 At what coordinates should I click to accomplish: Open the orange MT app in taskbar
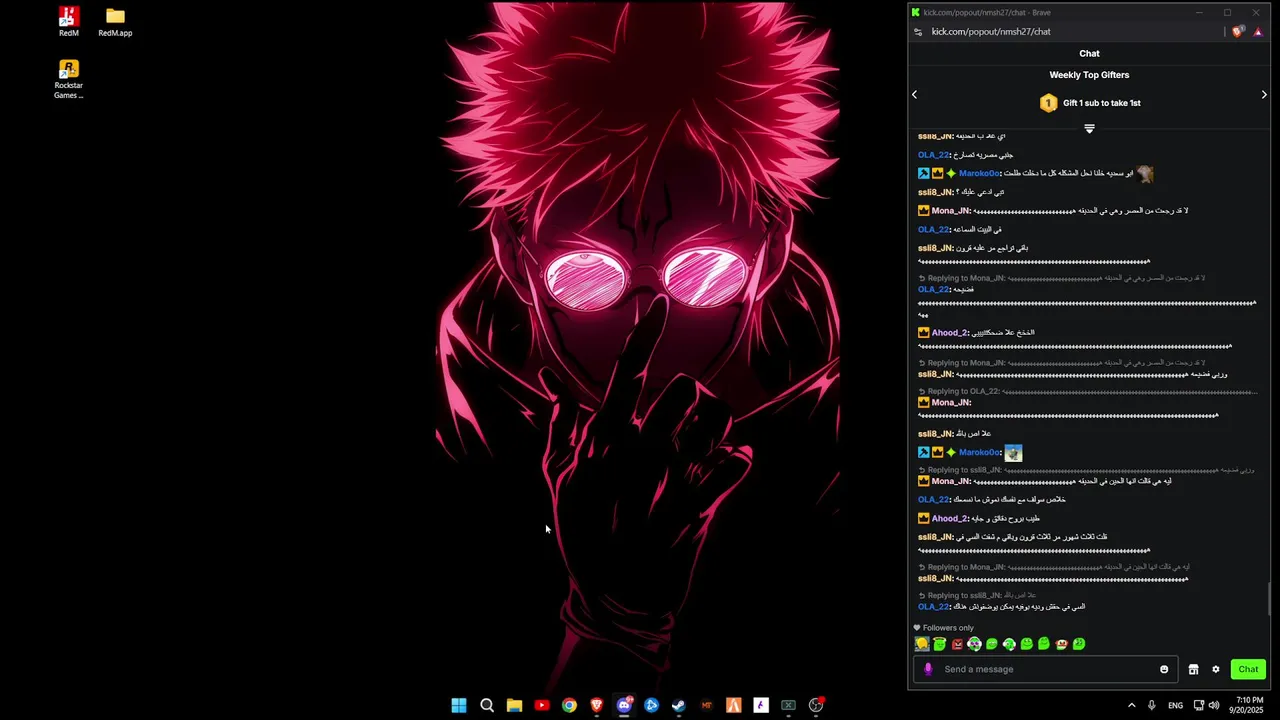point(707,705)
